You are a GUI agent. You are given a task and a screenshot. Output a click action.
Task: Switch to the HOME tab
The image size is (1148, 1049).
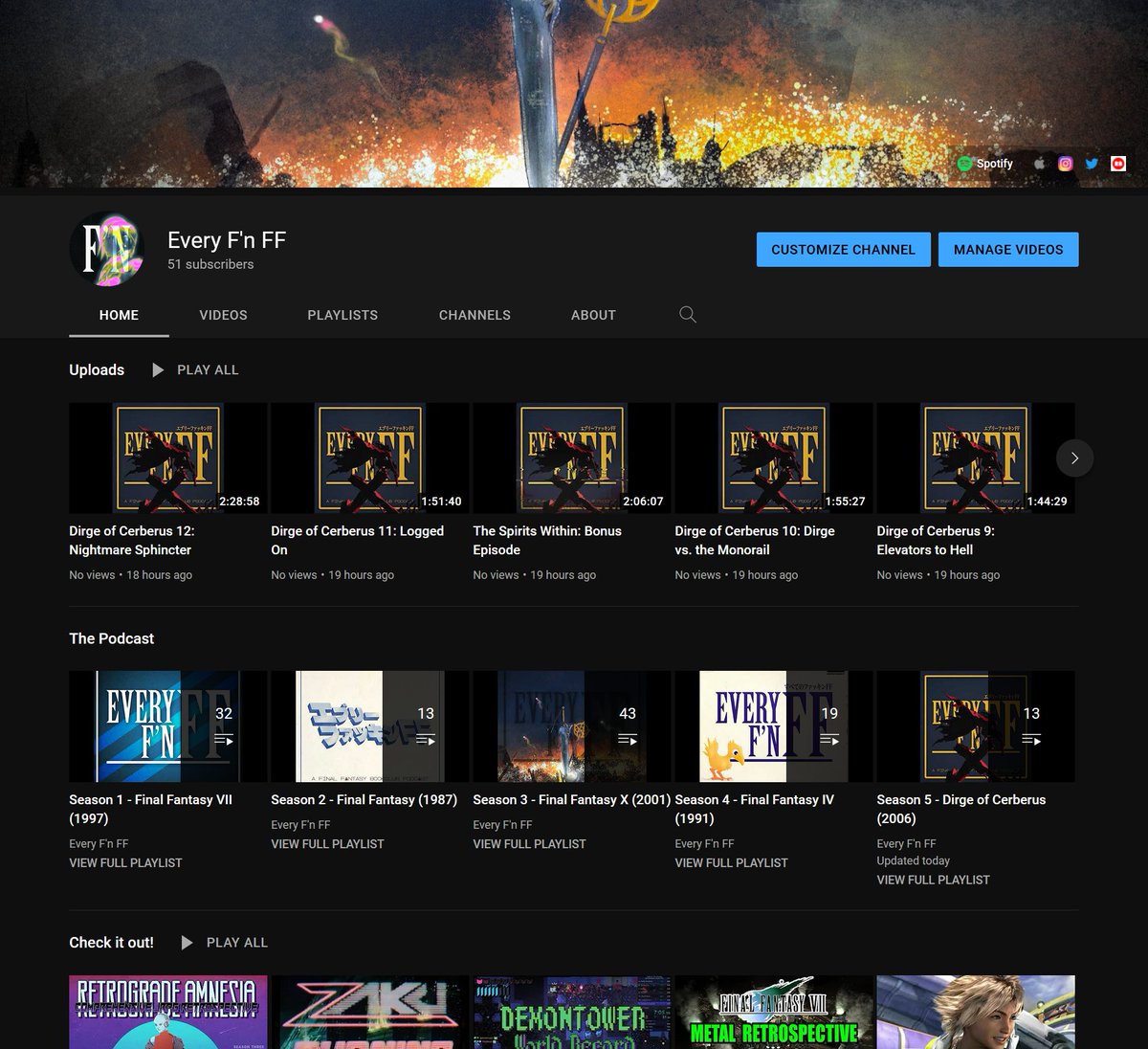[119, 315]
